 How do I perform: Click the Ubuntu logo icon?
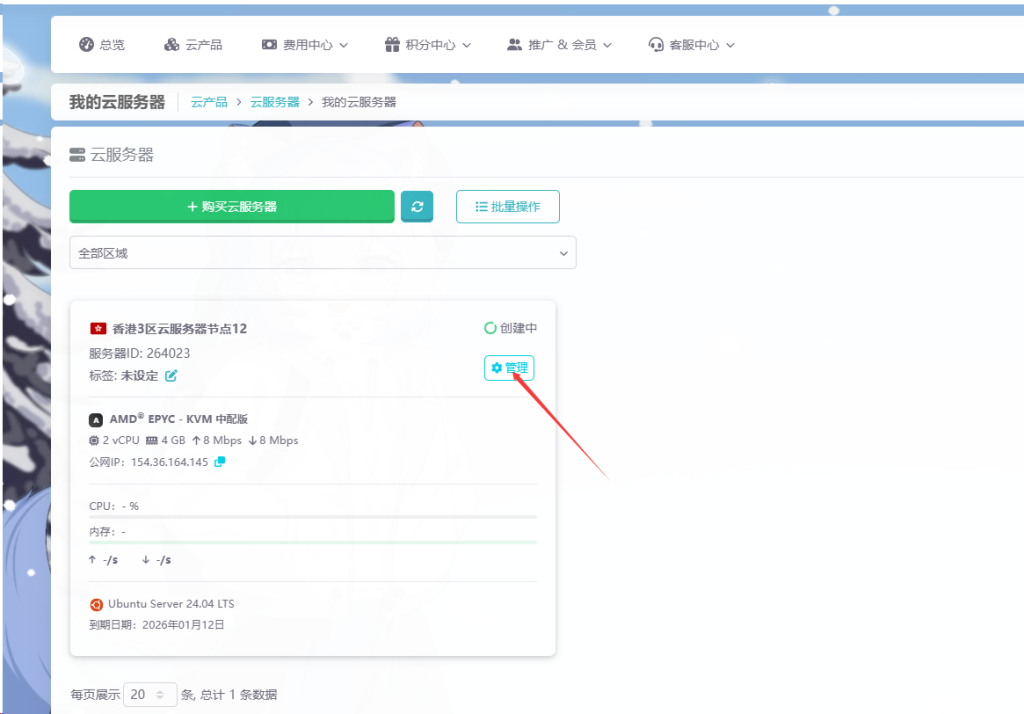96,604
